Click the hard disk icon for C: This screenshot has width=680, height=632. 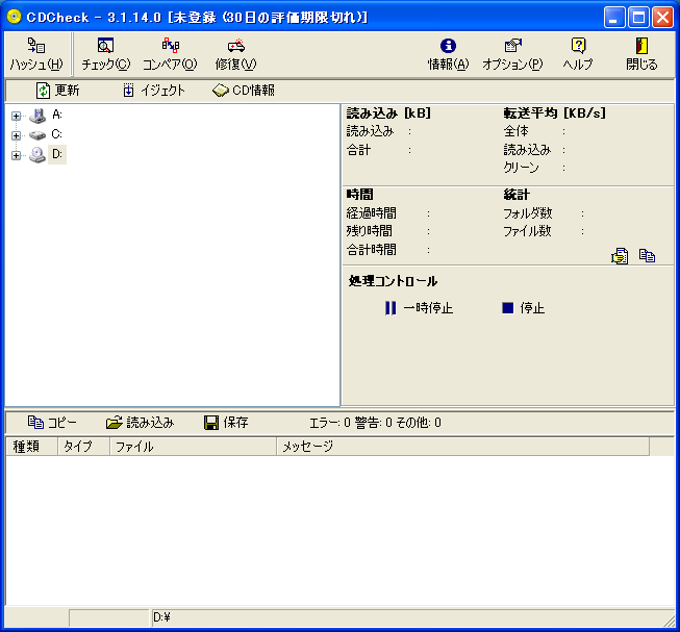[37, 135]
